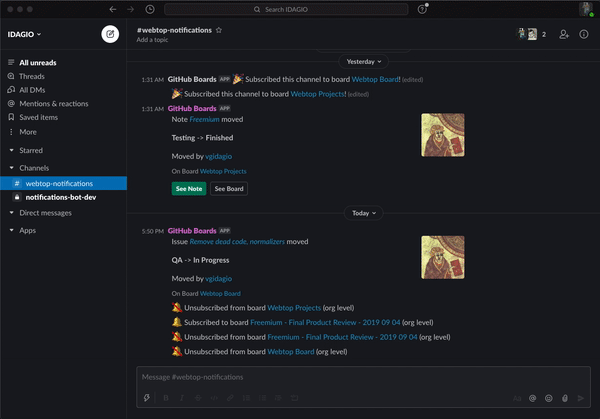Focus the Message #webtop-notifications input
The width and height of the screenshot is (600, 419).
tap(364, 377)
